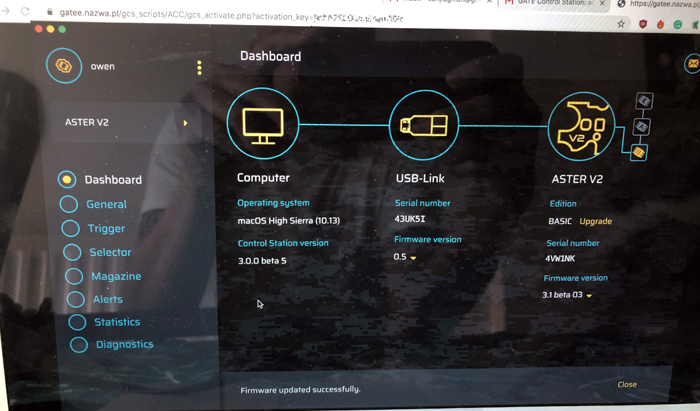Screen dimensions: 700x411
Task: Open the Trigger menu label
Action: [106, 228]
